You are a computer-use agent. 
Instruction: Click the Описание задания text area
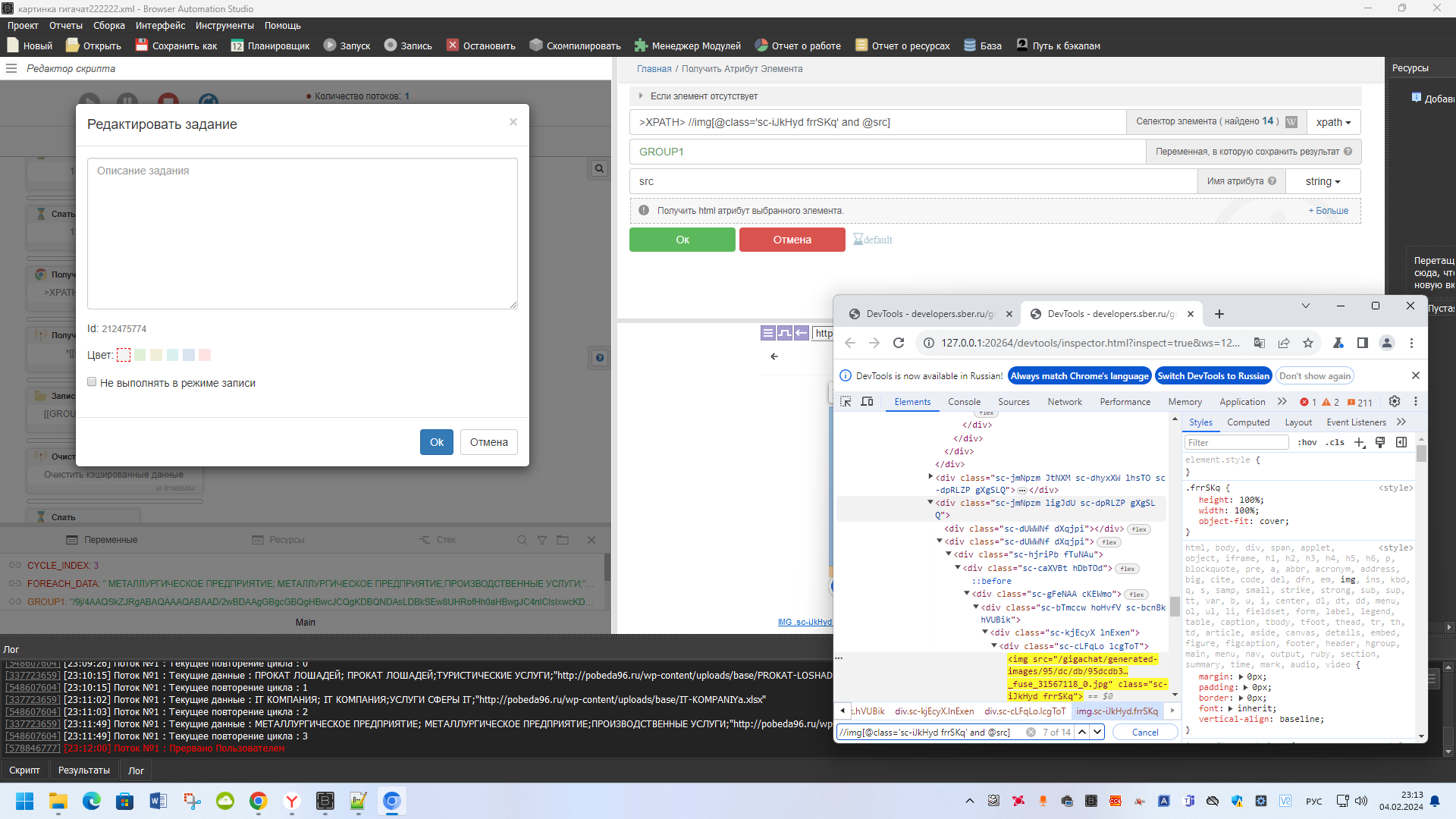(x=302, y=234)
